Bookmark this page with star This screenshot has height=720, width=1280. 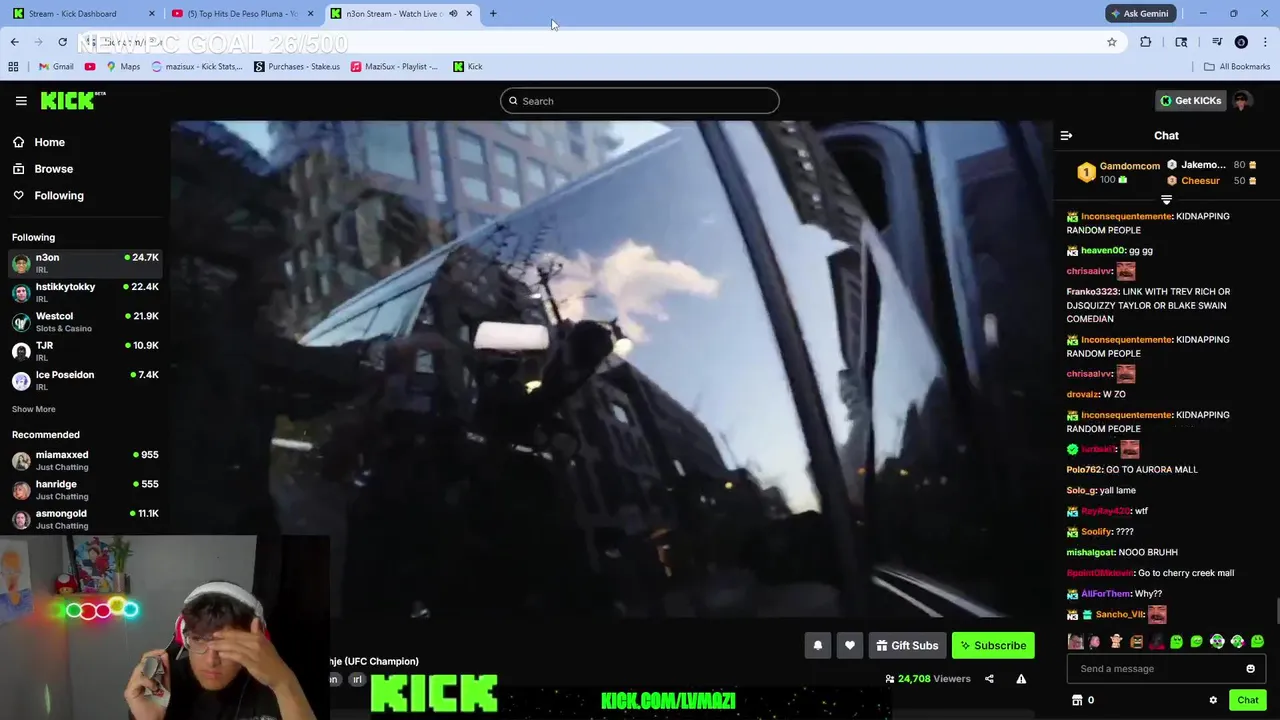point(1111,42)
